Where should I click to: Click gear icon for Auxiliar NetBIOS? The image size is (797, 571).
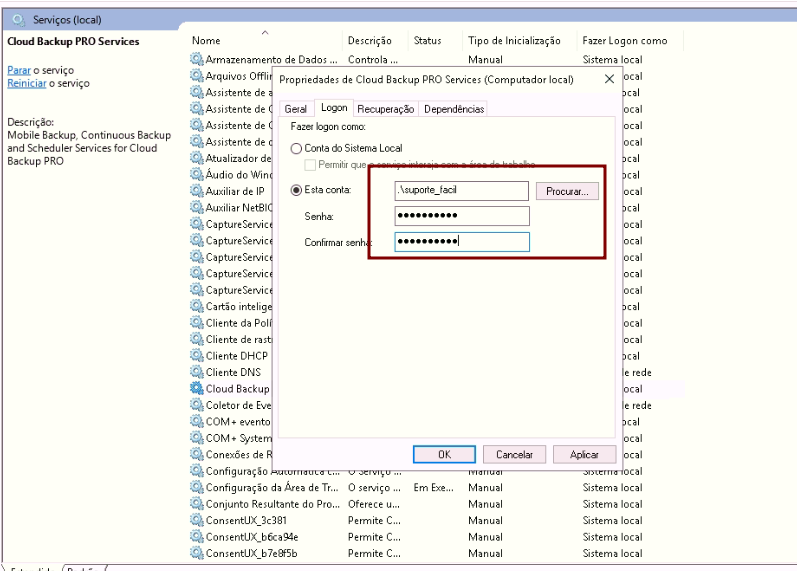[x=197, y=207]
